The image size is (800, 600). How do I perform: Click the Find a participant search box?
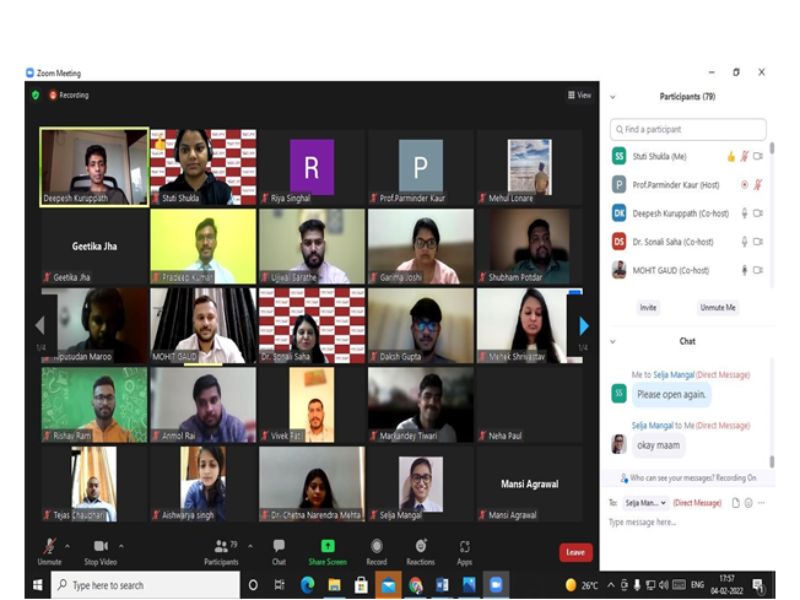click(x=688, y=130)
